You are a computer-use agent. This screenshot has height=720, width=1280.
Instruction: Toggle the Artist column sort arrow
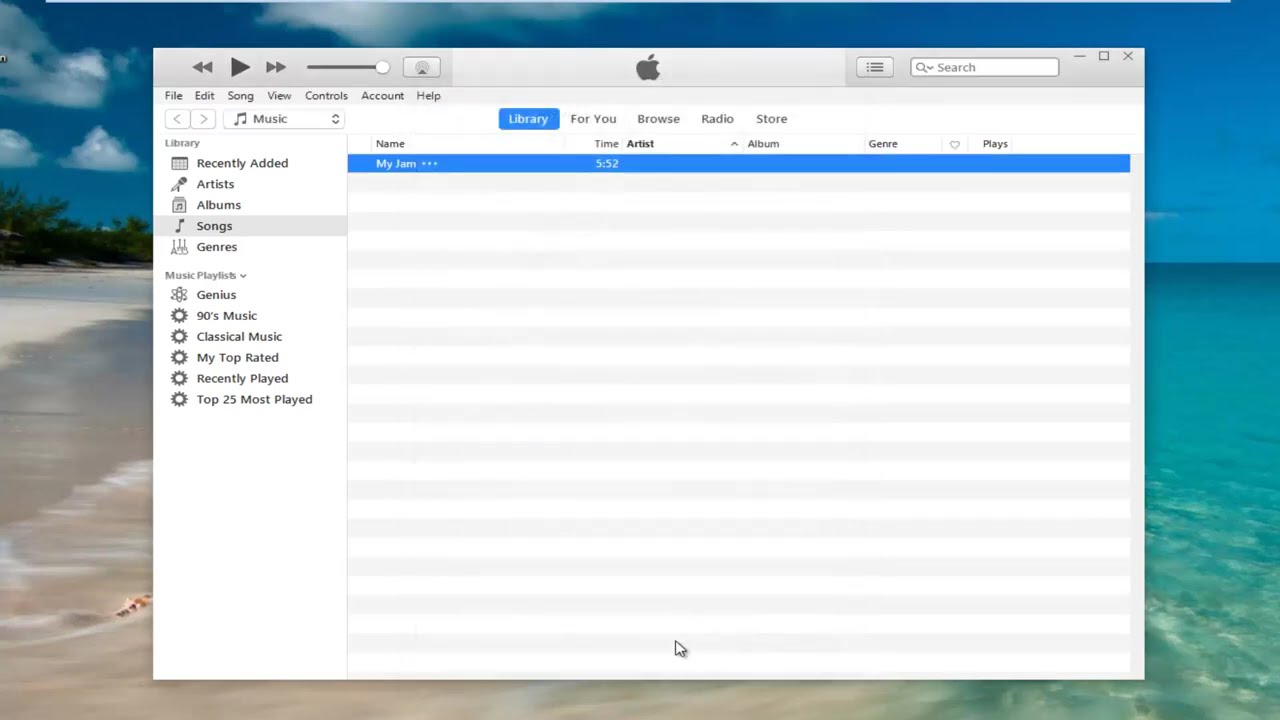coord(734,144)
